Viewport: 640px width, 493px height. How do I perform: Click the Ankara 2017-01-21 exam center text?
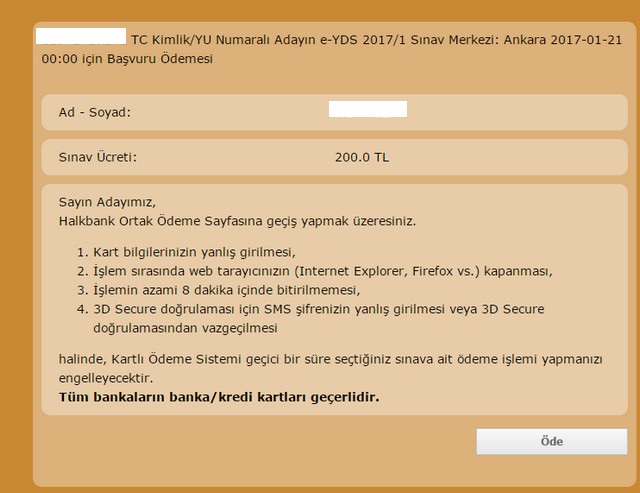(x=562, y=40)
